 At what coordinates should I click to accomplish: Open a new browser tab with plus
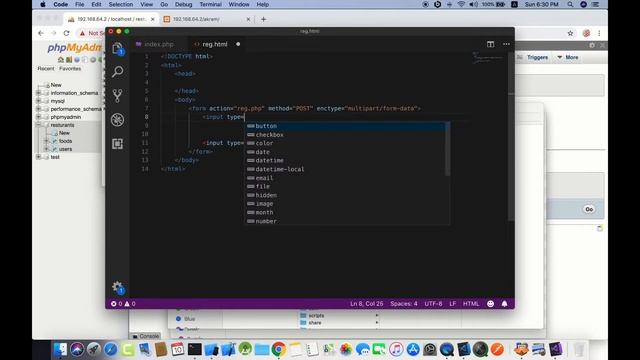coord(263,19)
